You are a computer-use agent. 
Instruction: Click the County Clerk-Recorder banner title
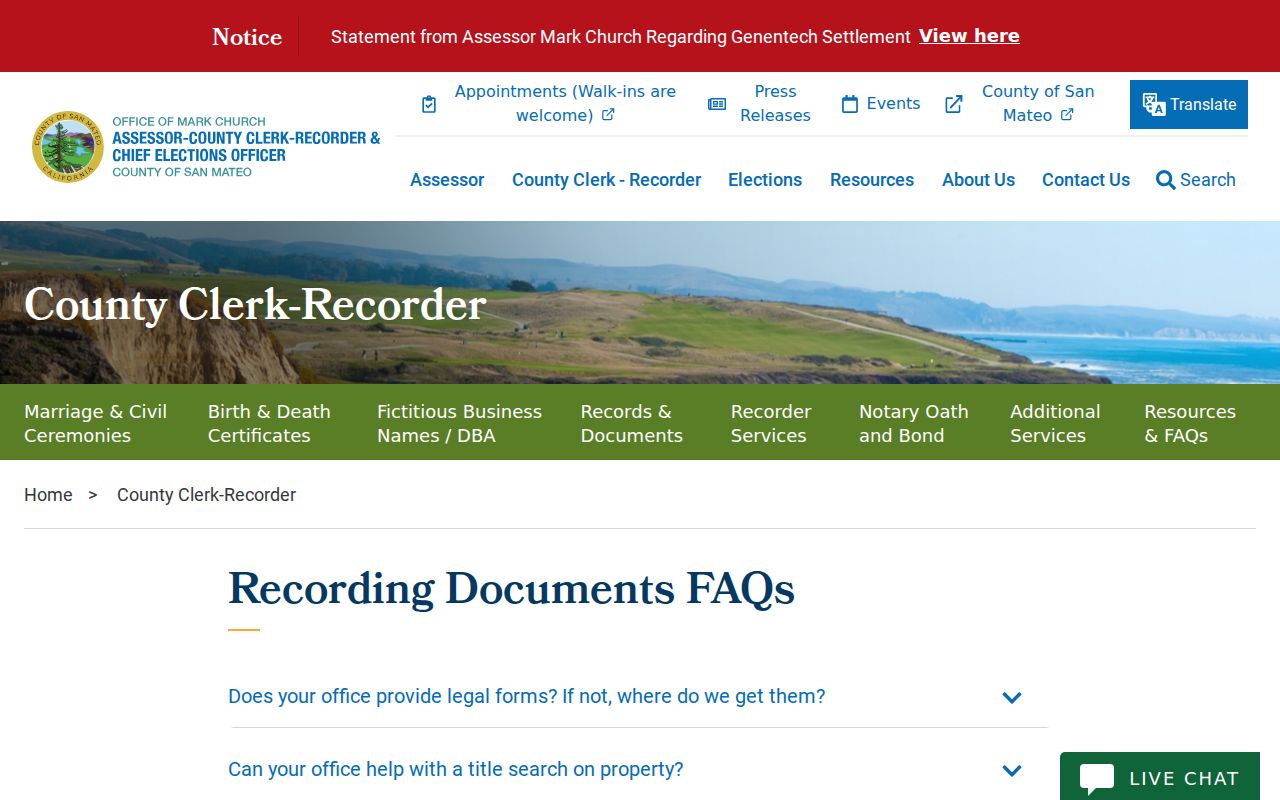tap(255, 304)
